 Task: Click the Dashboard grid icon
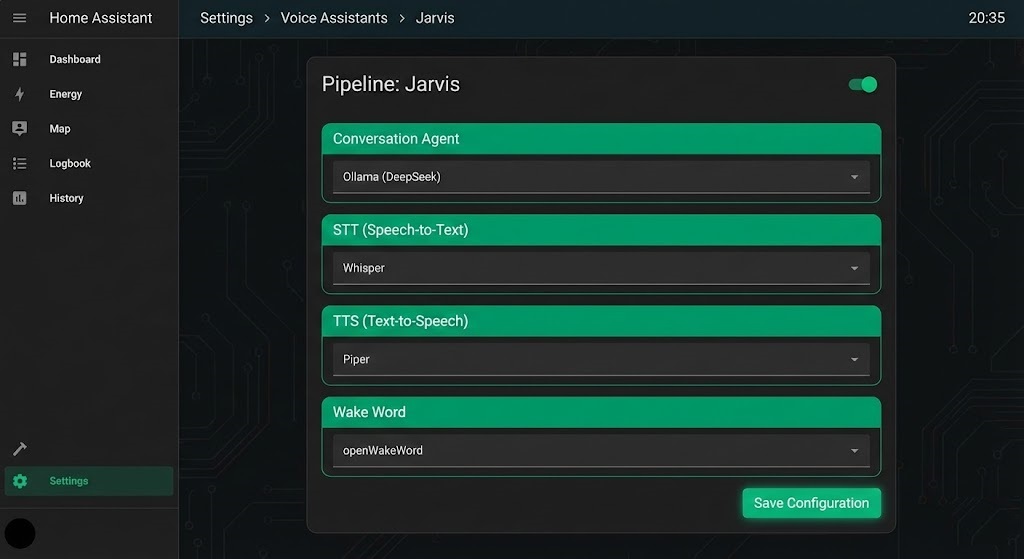pyautogui.click(x=20, y=59)
